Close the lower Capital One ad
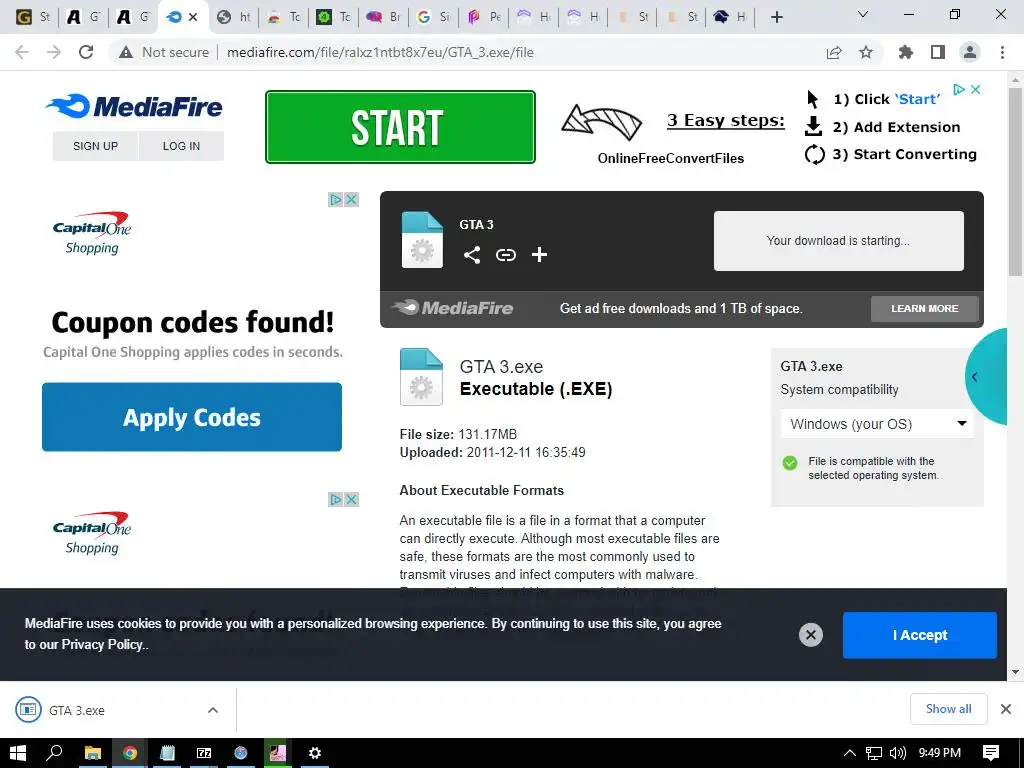Image resolution: width=1024 pixels, height=768 pixels. [x=351, y=500]
